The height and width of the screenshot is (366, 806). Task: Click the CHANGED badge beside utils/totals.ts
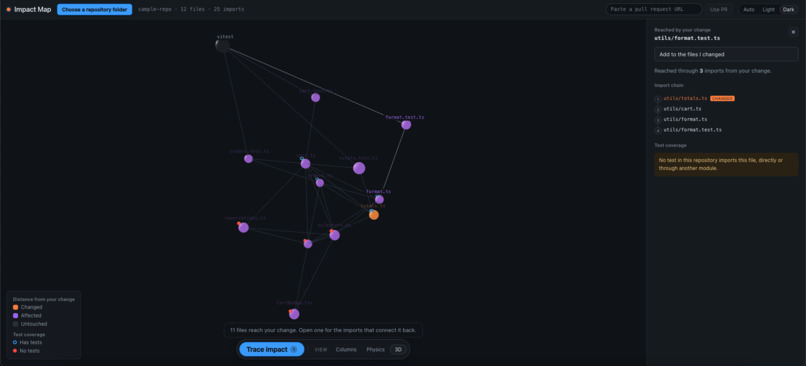(722, 98)
